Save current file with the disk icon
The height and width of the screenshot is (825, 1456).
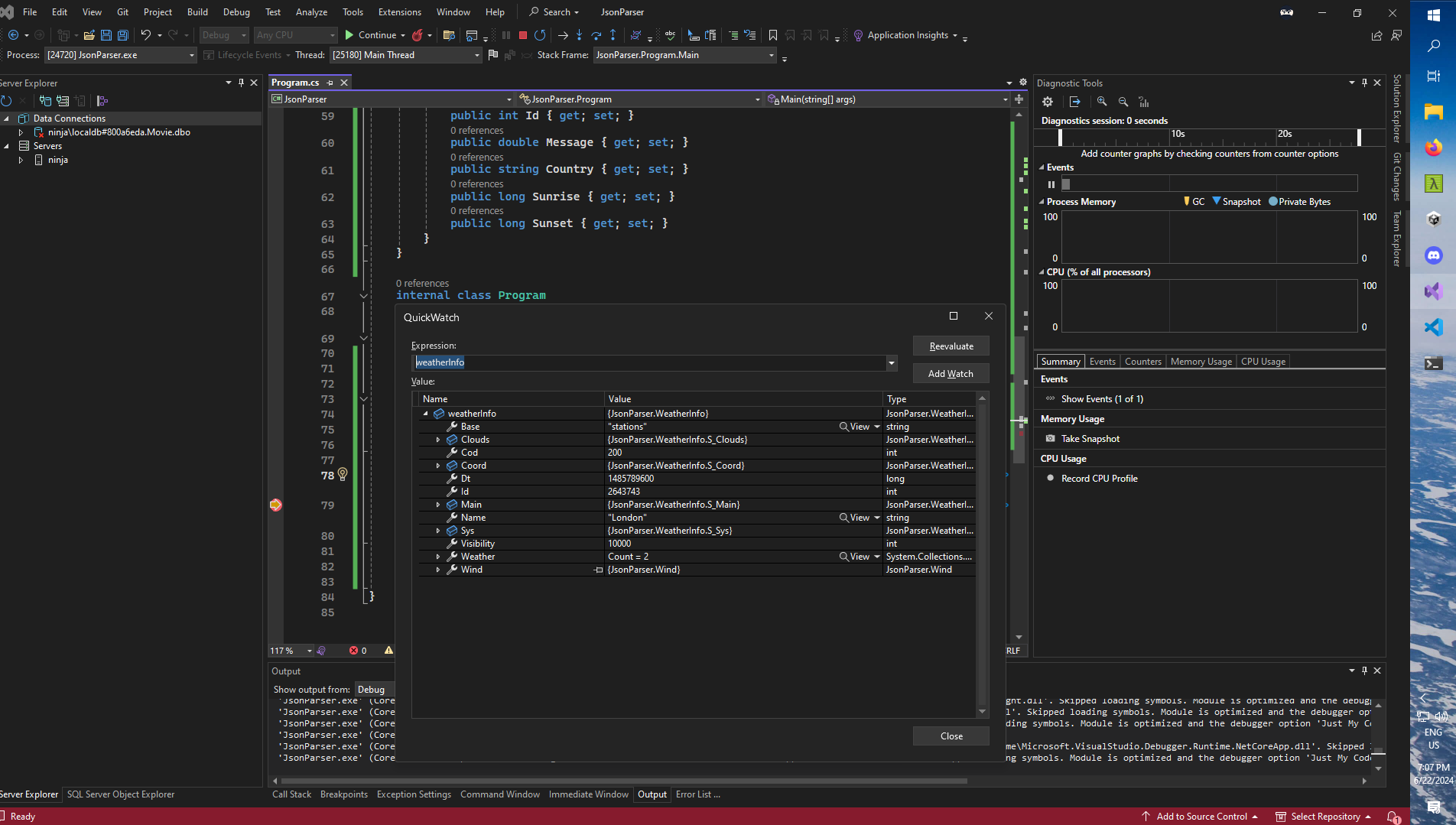coord(106,35)
